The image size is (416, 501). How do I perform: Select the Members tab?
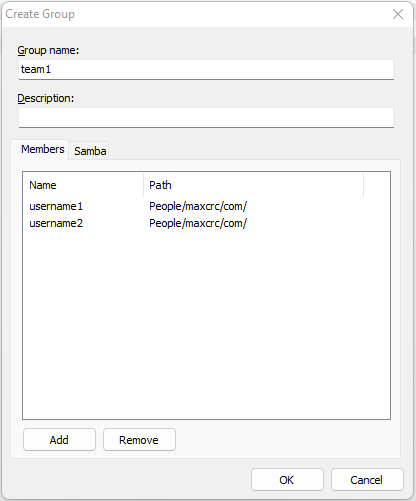click(43, 149)
